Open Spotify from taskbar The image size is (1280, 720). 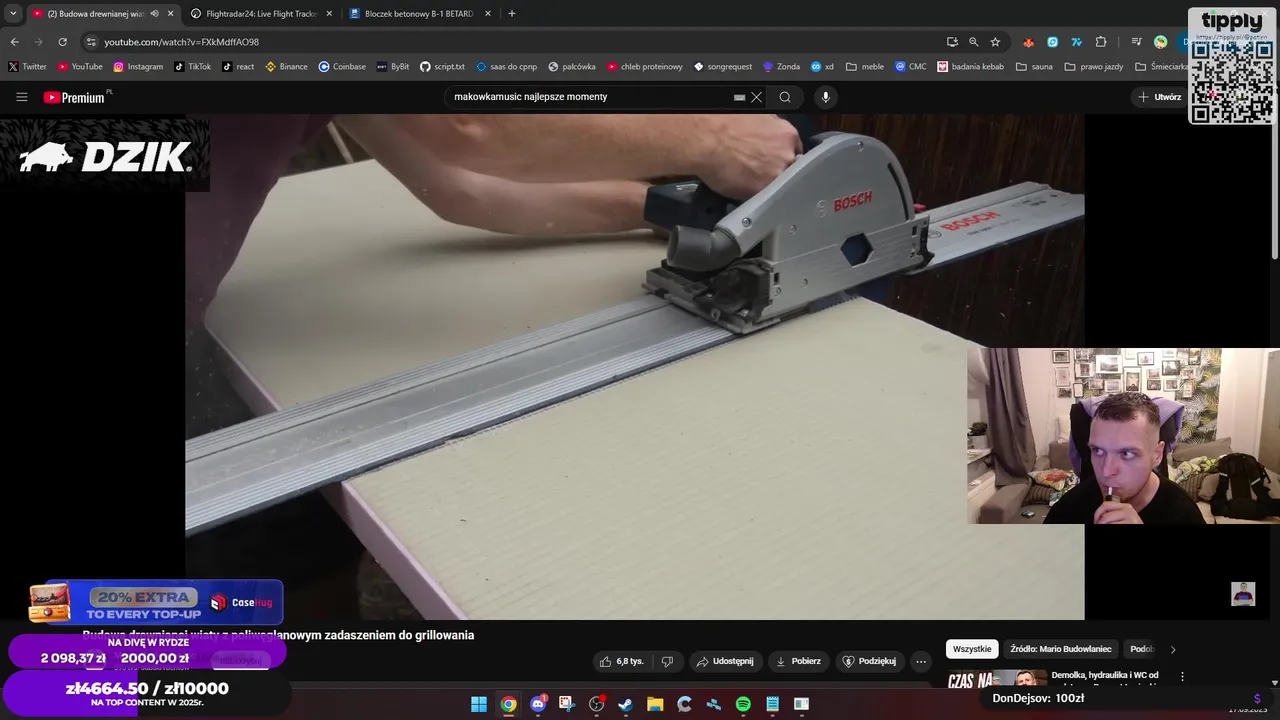743,704
